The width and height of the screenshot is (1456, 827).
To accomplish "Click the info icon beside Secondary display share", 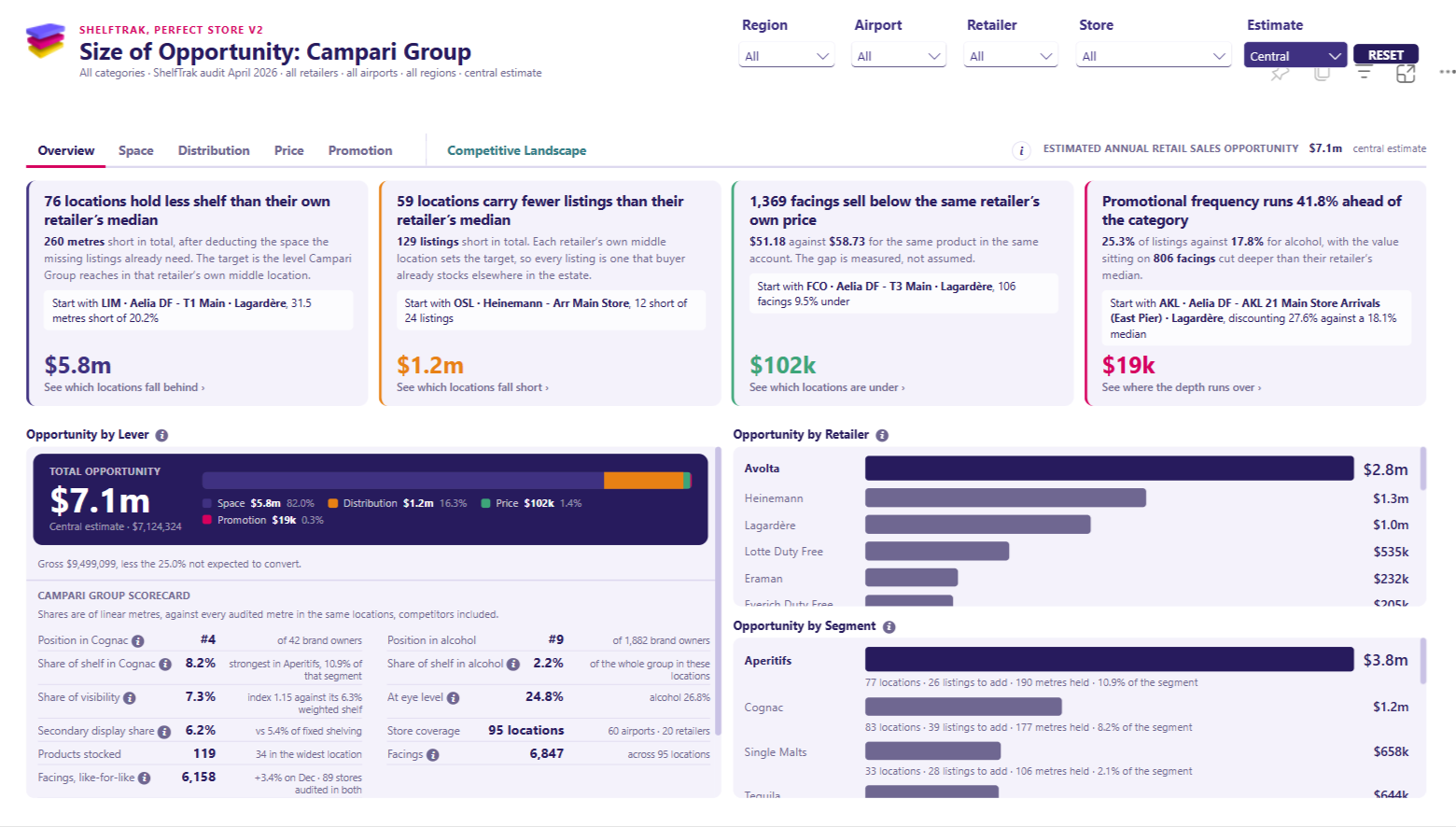I will coord(164,732).
